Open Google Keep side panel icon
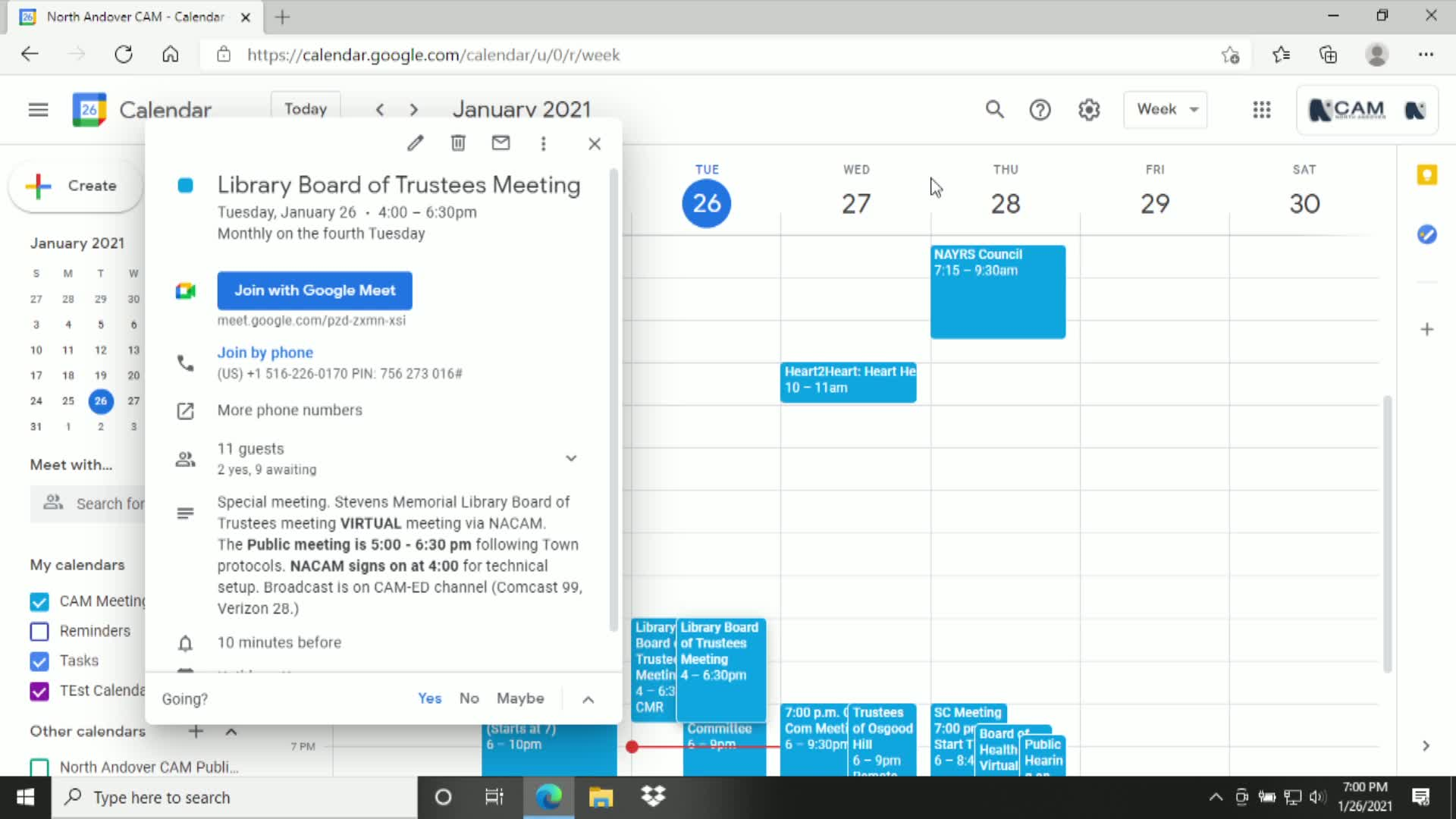The image size is (1456, 819). [1426, 175]
